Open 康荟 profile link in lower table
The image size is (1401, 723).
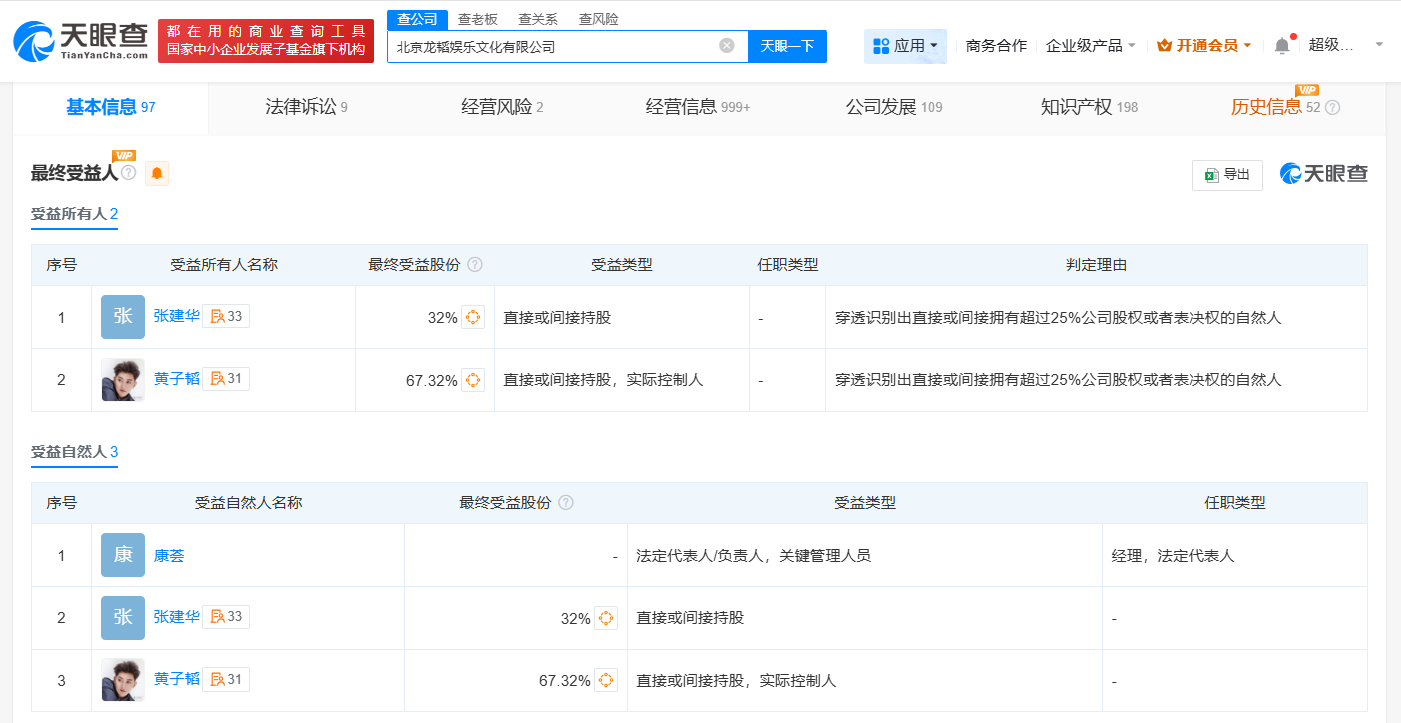[169, 555]
